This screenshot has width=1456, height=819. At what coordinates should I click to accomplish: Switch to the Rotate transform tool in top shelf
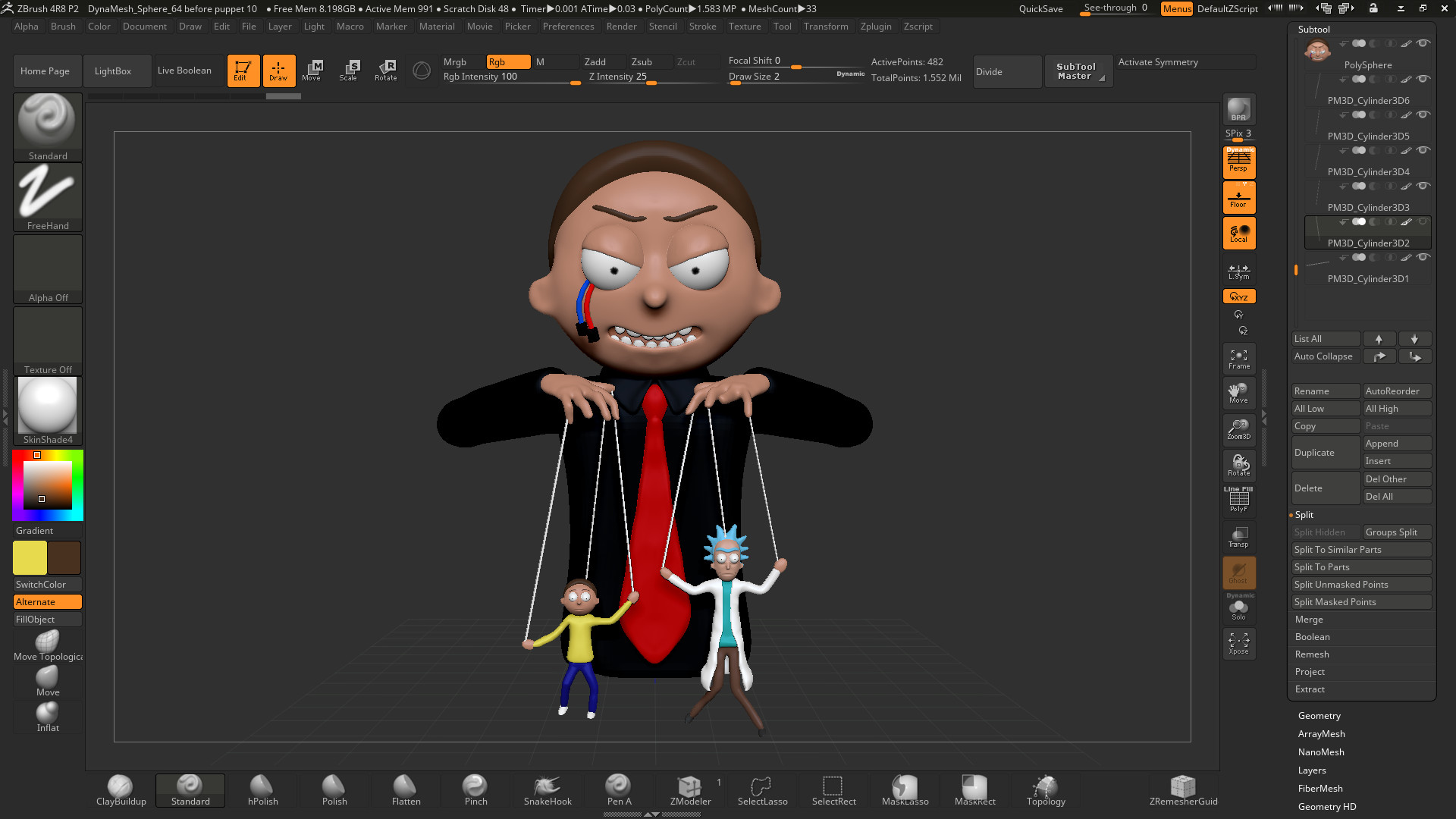(386, 71)
